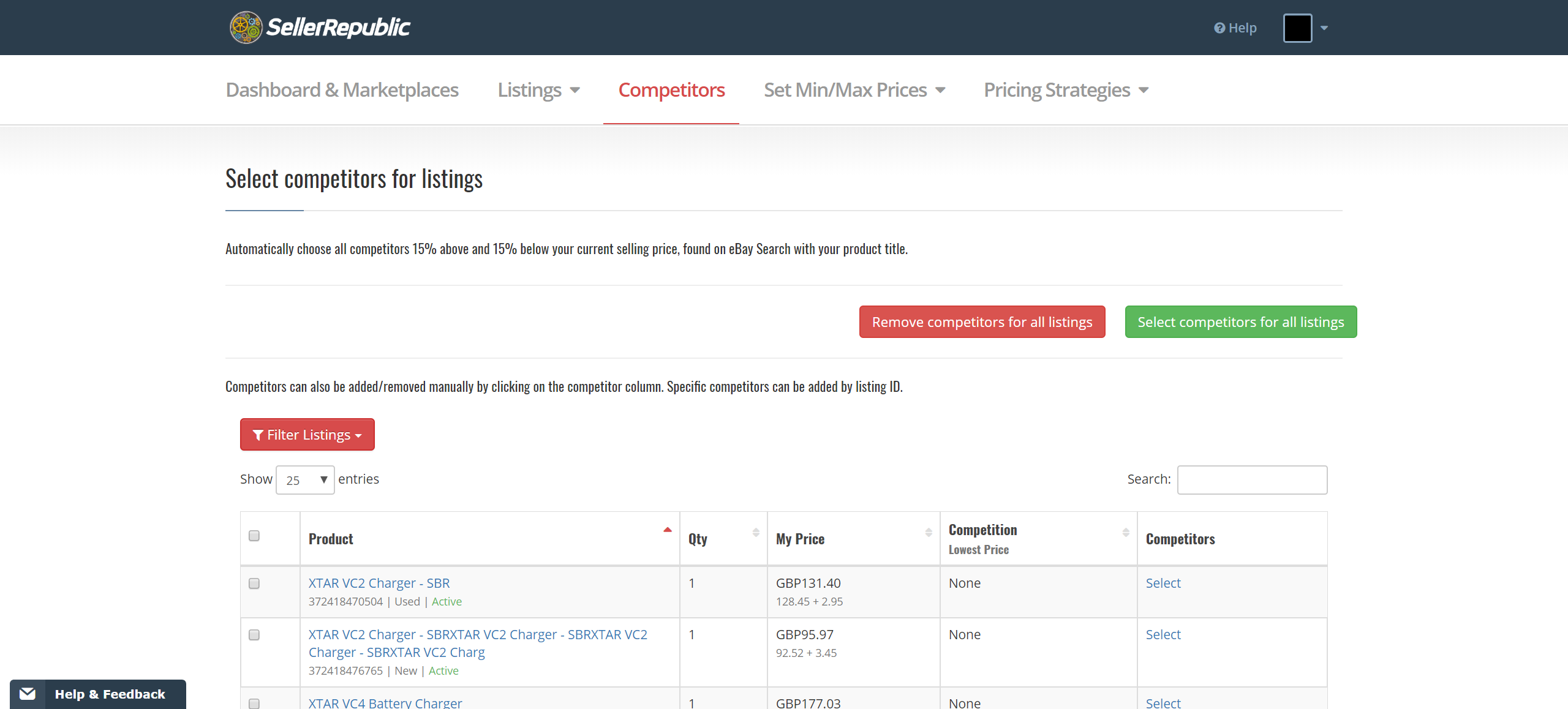The height and width of the screenshot is (709, 1568).
Task: Open Dashboard & Marketplaces tab
Action: coord(342,90)
